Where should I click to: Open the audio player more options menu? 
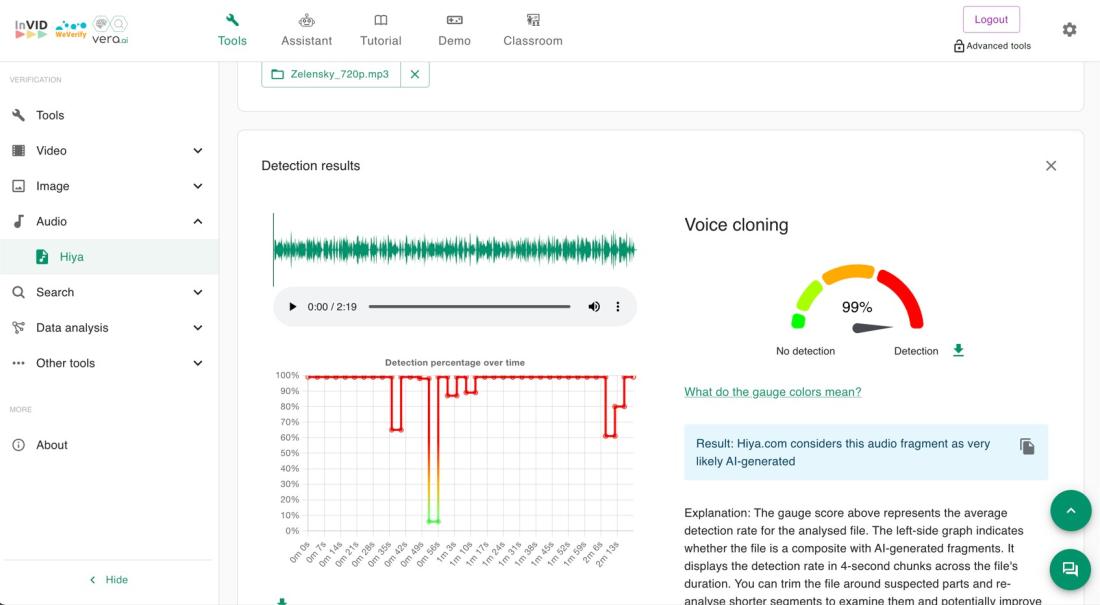click(617, 307)
